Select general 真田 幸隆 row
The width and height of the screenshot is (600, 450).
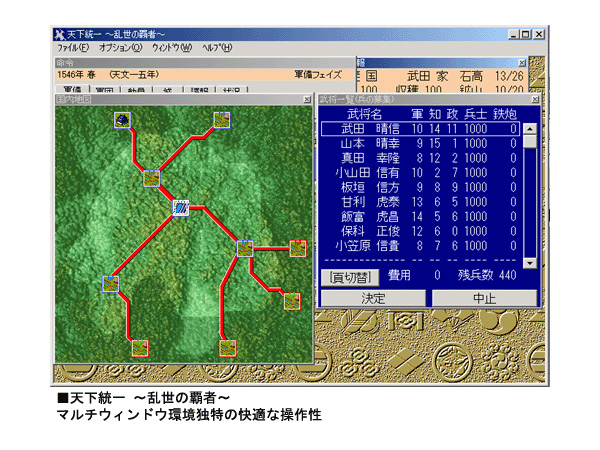pyautogui.click(x=420, y=158)
